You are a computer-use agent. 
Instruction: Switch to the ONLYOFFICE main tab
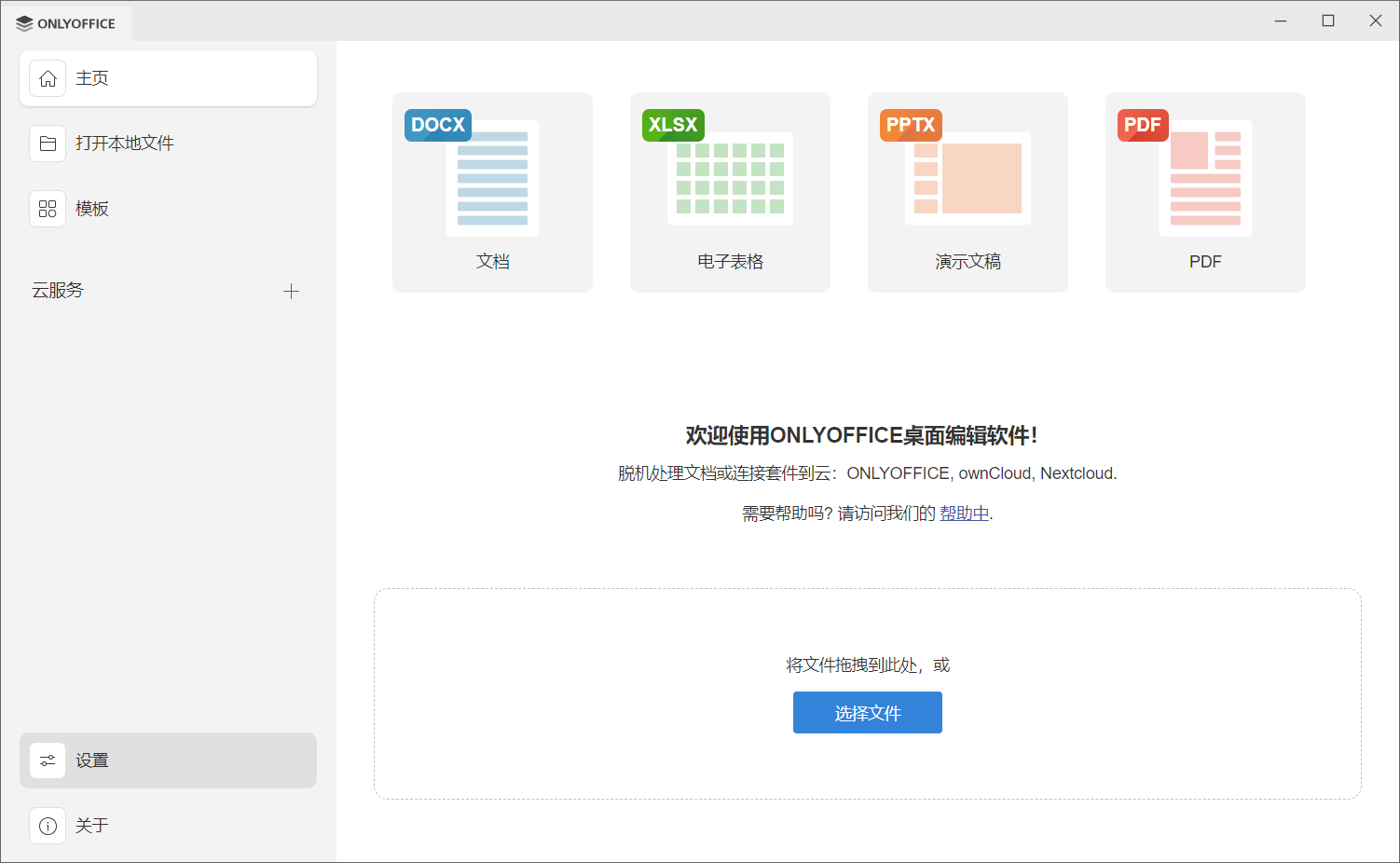point(67,22)
